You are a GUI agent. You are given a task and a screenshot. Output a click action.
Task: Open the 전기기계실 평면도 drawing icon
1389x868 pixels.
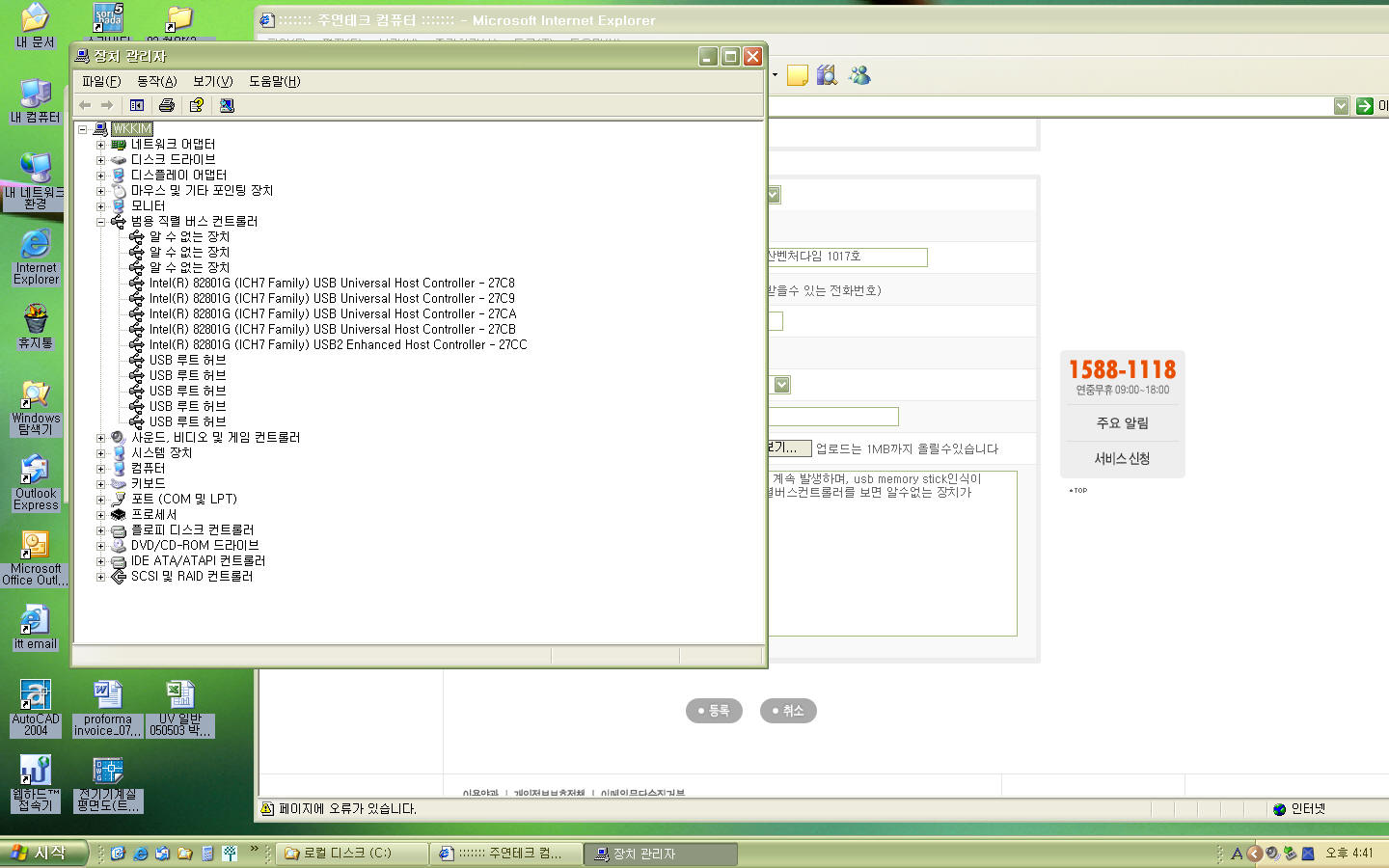click(x=108, y=783)
